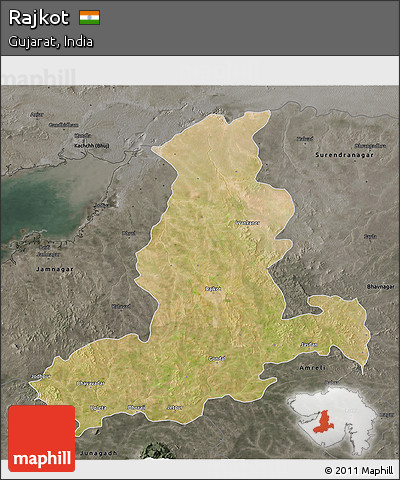This screenshot has height=480, width=400.
Task: Select the "Junagadh" district label
Action: (99, 453)
